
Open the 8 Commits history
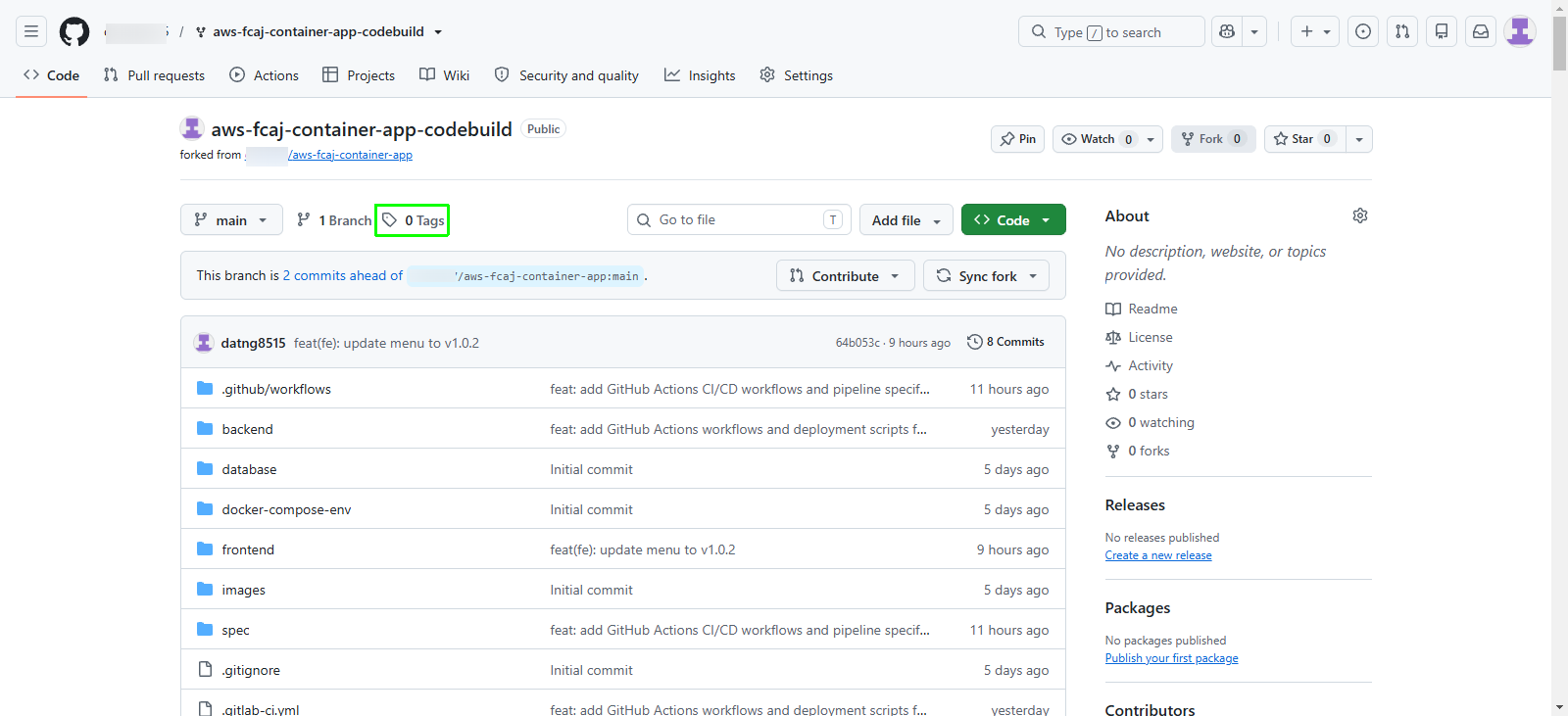1005,342
